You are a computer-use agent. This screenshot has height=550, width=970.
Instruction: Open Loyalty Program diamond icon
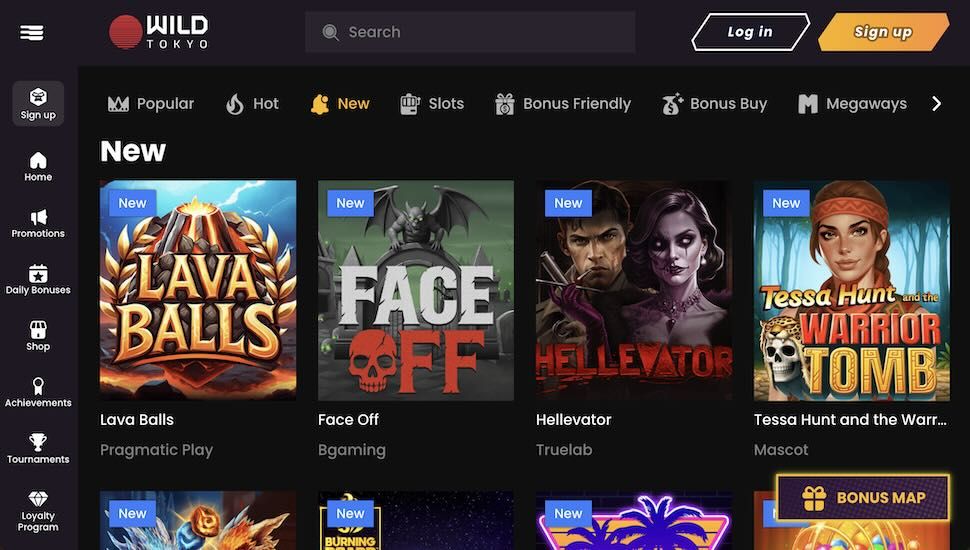point(38,499)
